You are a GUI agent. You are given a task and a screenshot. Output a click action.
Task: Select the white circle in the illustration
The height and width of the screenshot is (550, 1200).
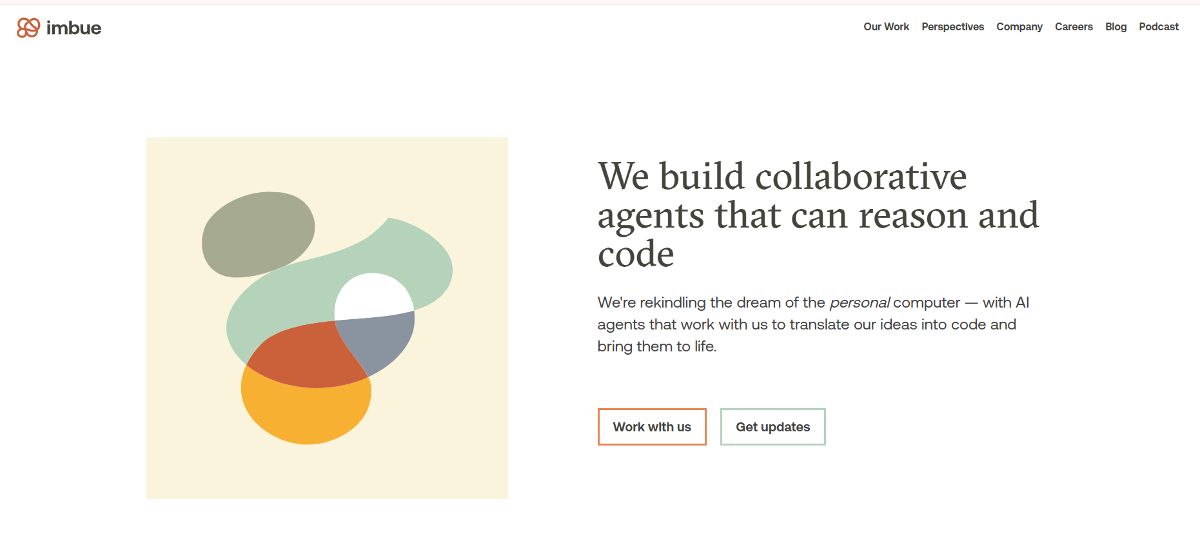click(372, 296)
